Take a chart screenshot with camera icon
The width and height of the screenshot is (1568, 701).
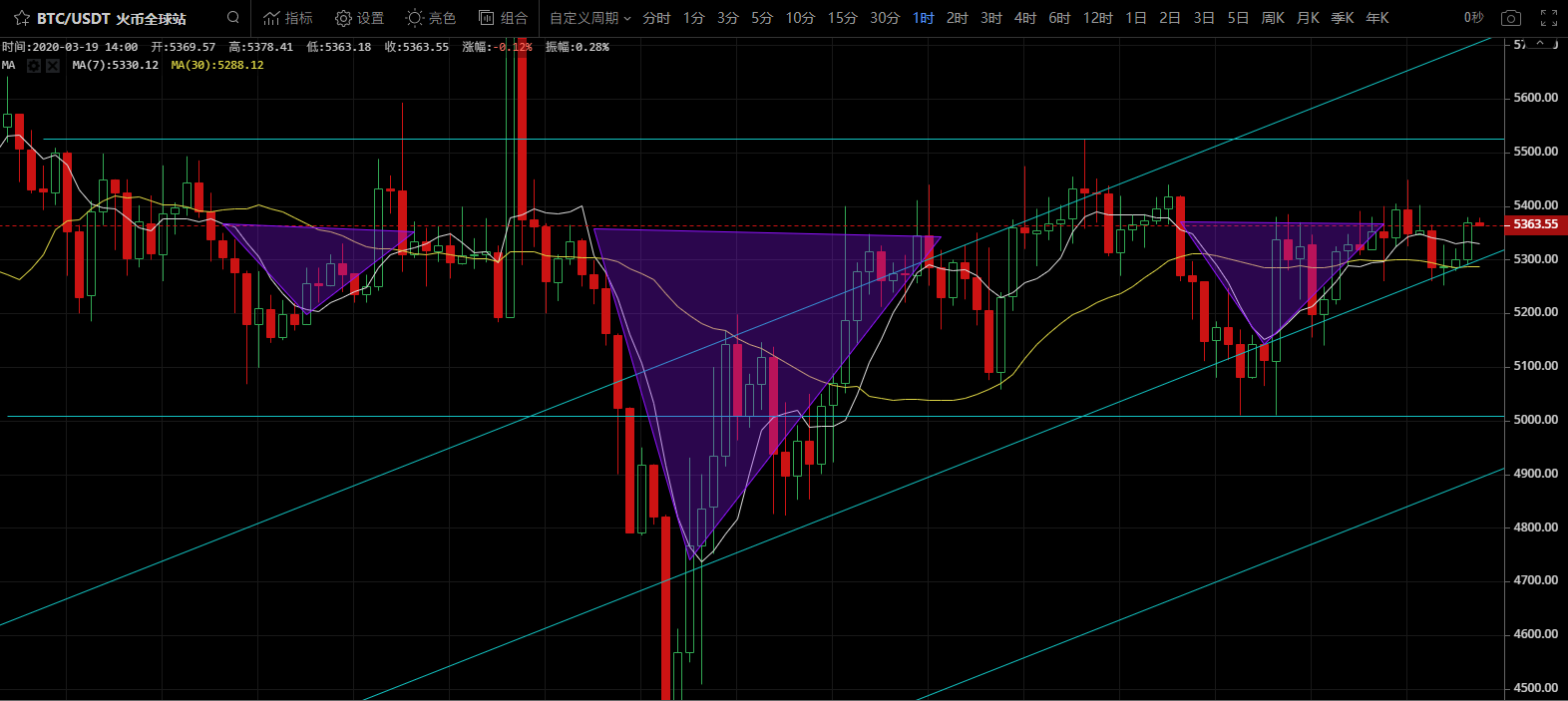tap(1511, 18)
